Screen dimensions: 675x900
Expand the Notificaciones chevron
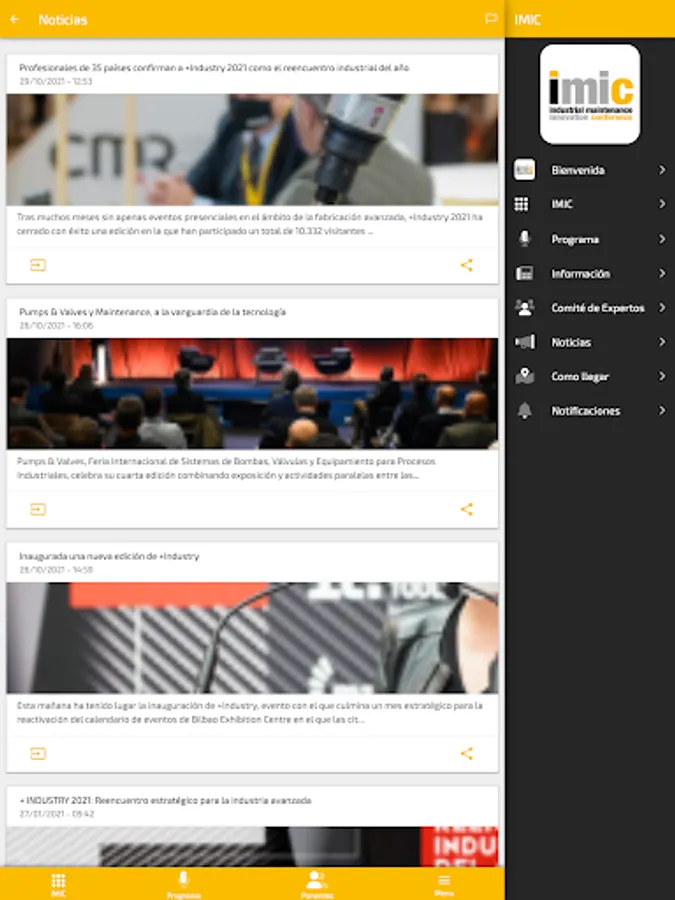pos(662,411)
